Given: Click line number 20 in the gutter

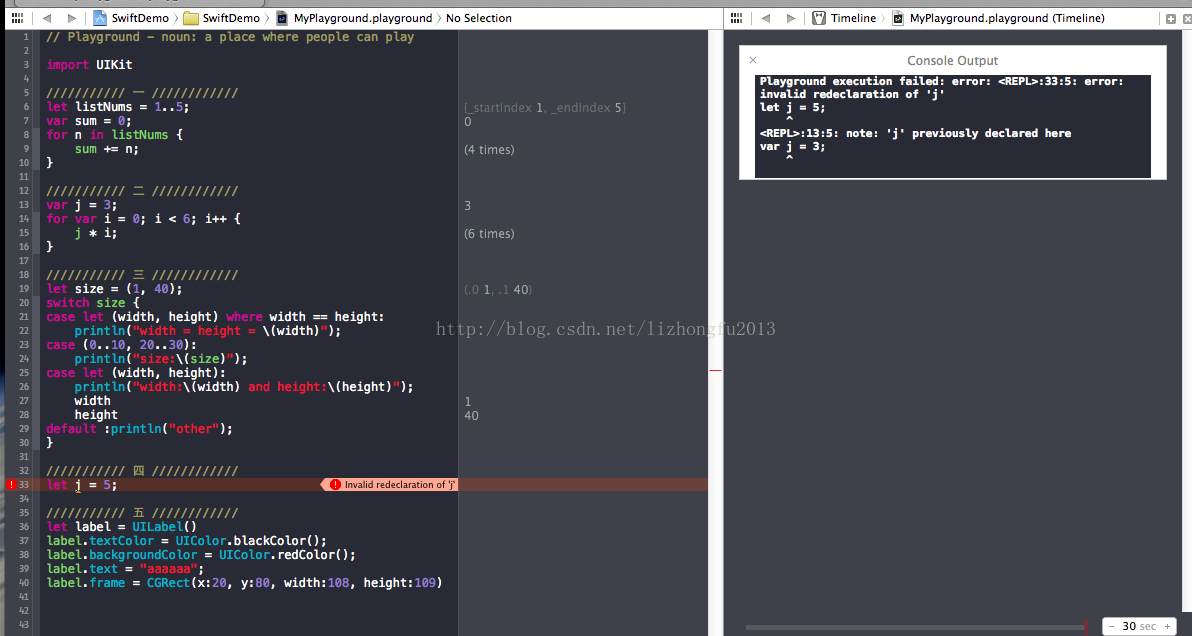Looking at the screenshot, I should [24, 302].
